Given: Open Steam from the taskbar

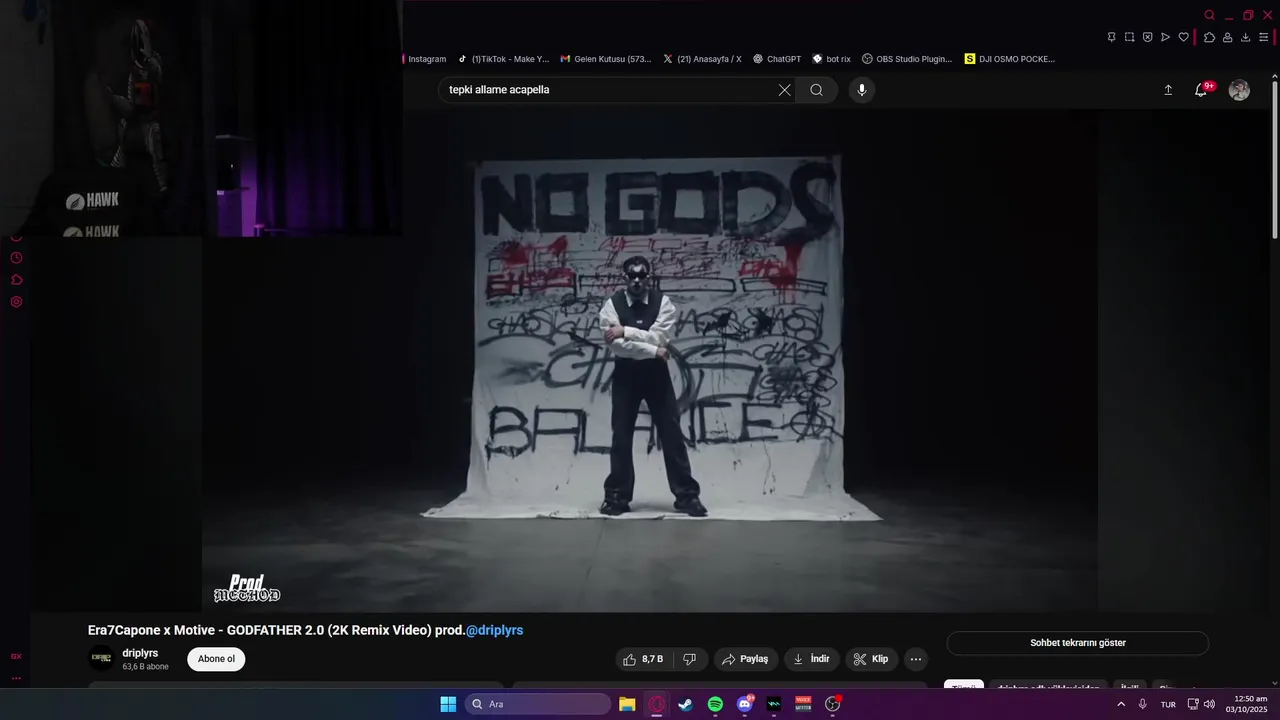Looking at the screenshot, I should tap(685, 704).
